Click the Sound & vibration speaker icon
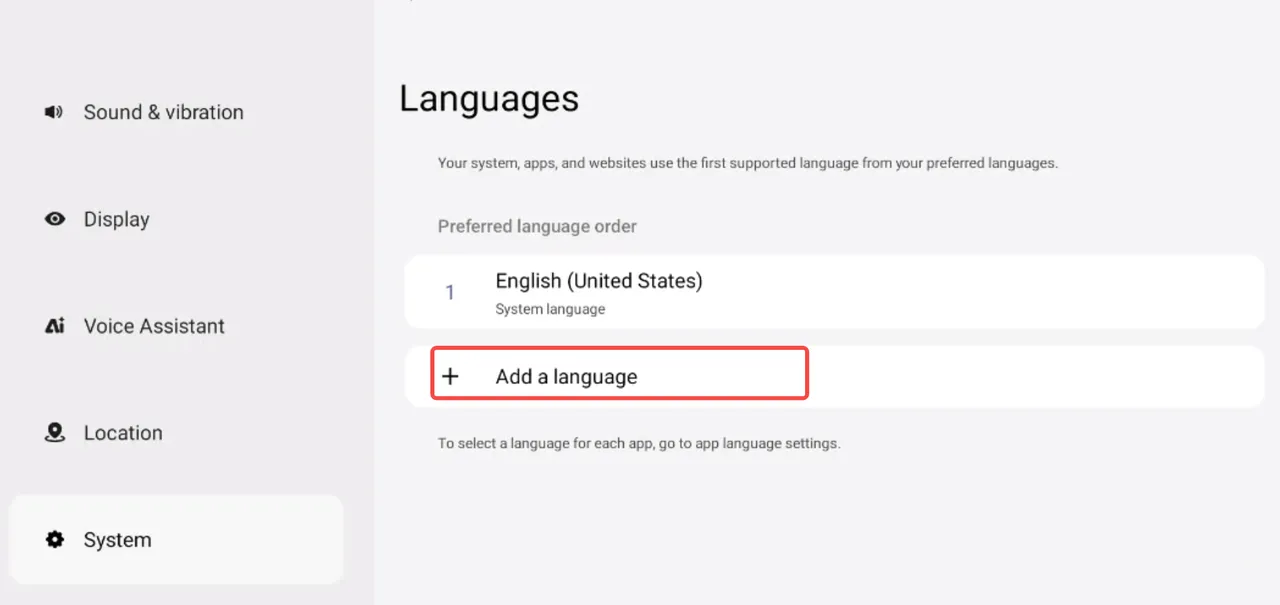 click(x=54, y=112)
